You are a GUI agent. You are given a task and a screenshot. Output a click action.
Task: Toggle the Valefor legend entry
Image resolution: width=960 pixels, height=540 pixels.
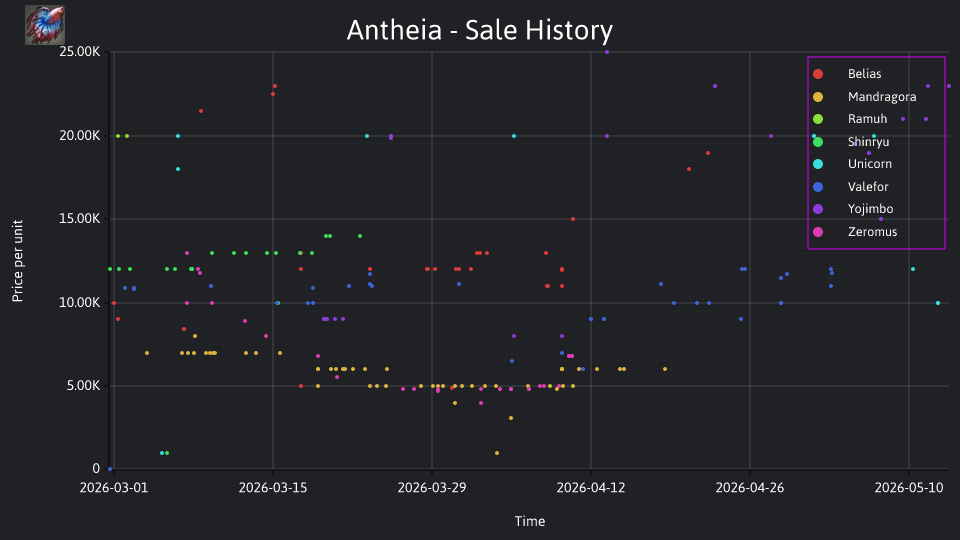[x=868, y=187]
